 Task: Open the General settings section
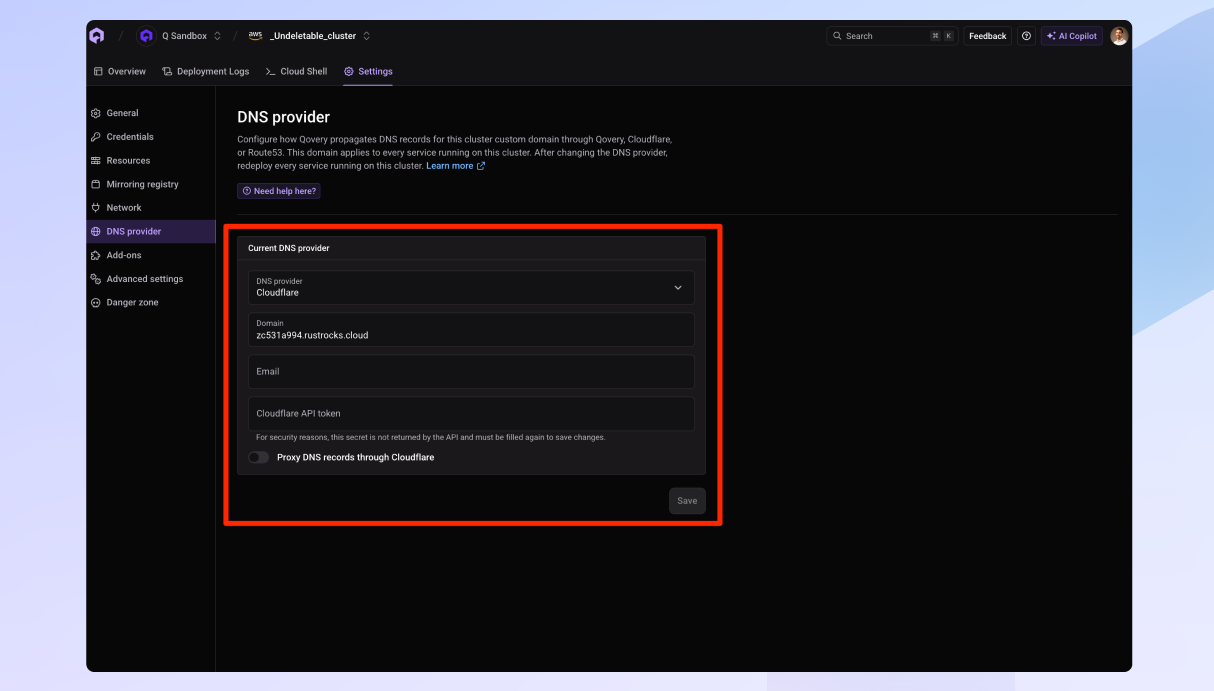pos(151,113)
